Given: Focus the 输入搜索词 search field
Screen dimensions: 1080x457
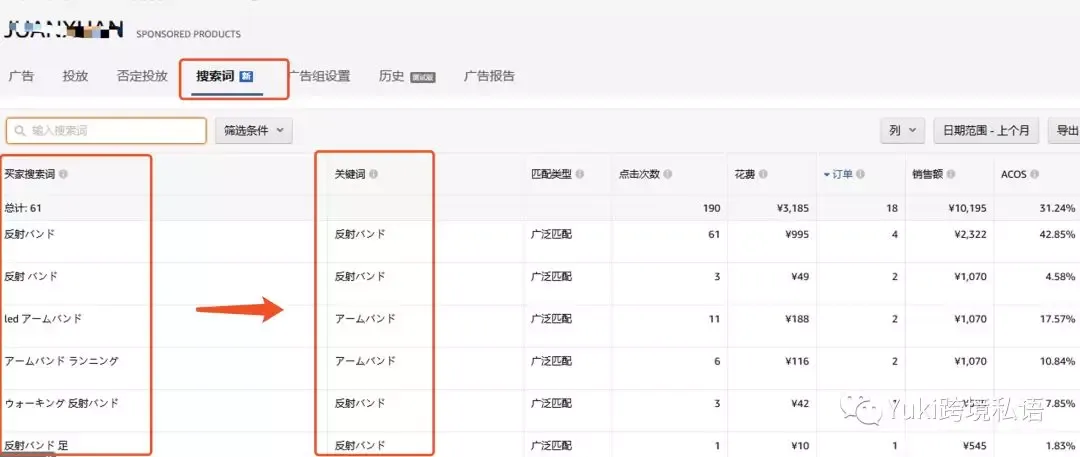Looking at the screenshot, I should pyautogui.click(x=106, y=130).
